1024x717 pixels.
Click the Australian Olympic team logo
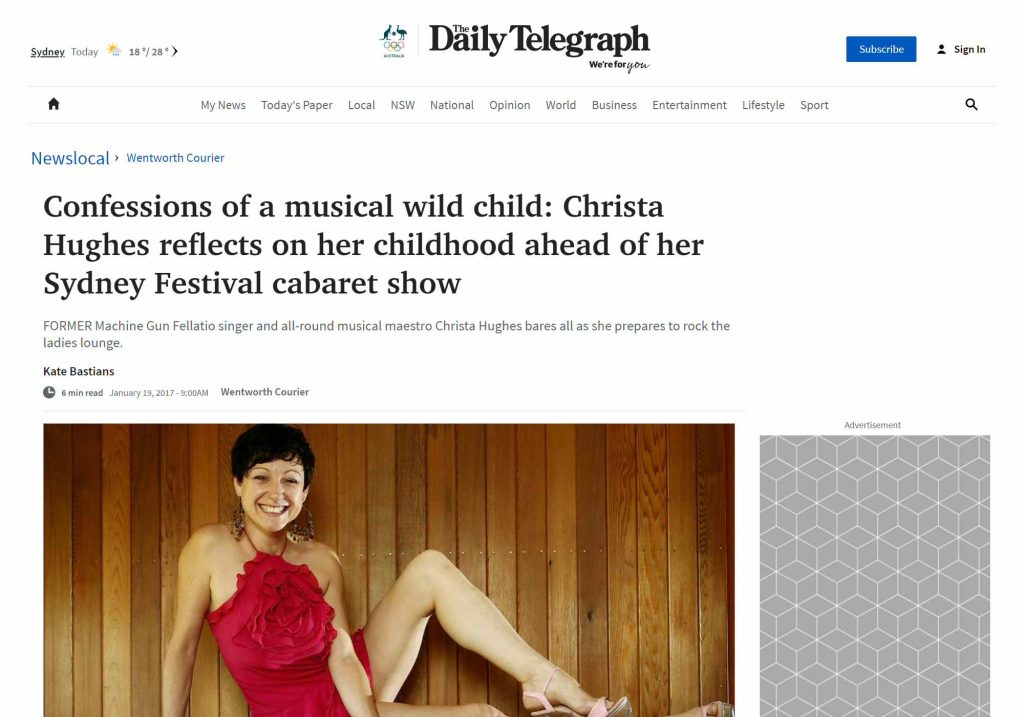pos(394,41)
